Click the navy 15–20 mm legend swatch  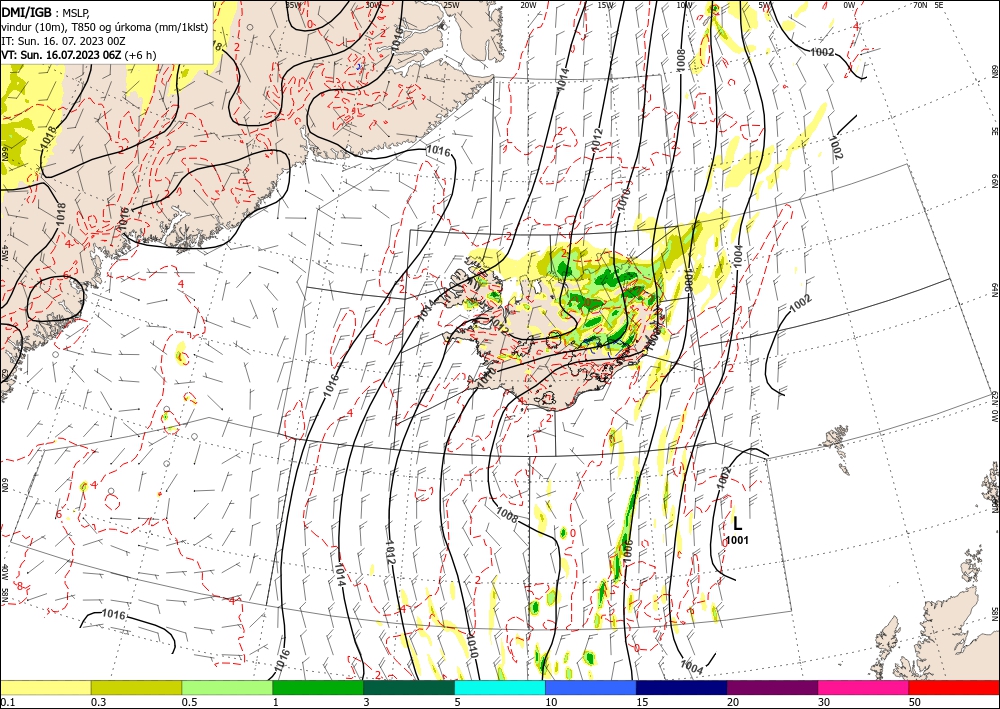pos(682,687)
